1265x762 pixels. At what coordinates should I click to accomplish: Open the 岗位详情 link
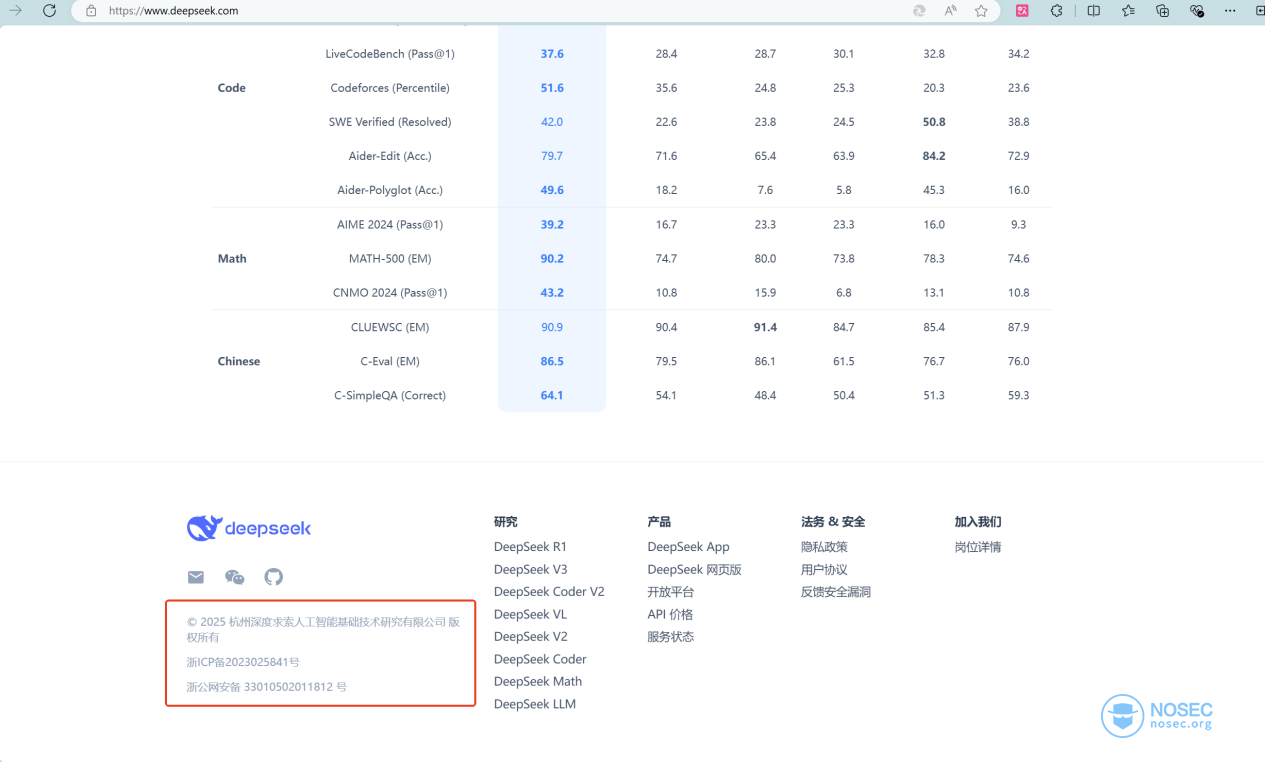(978, 547)
